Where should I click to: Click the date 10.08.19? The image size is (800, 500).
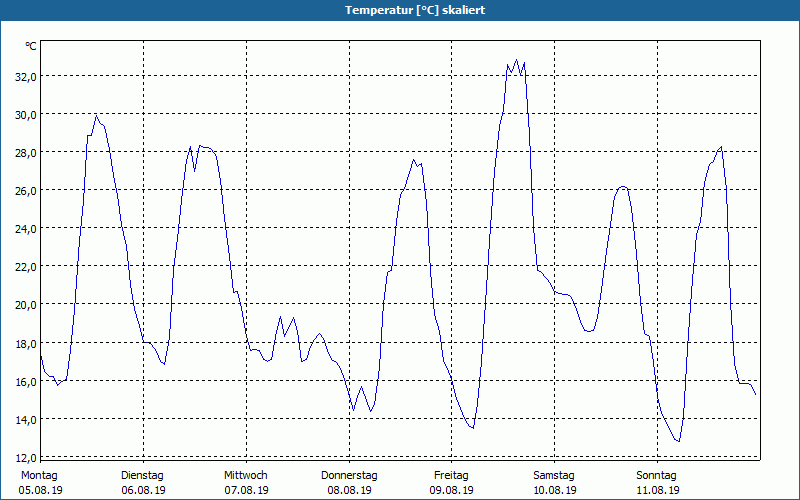(x=555, y=490)
